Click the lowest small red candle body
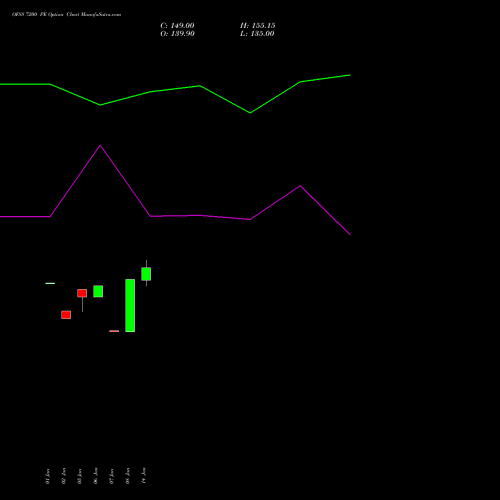This screenshot has height=500, width=500. coord(66,315)
